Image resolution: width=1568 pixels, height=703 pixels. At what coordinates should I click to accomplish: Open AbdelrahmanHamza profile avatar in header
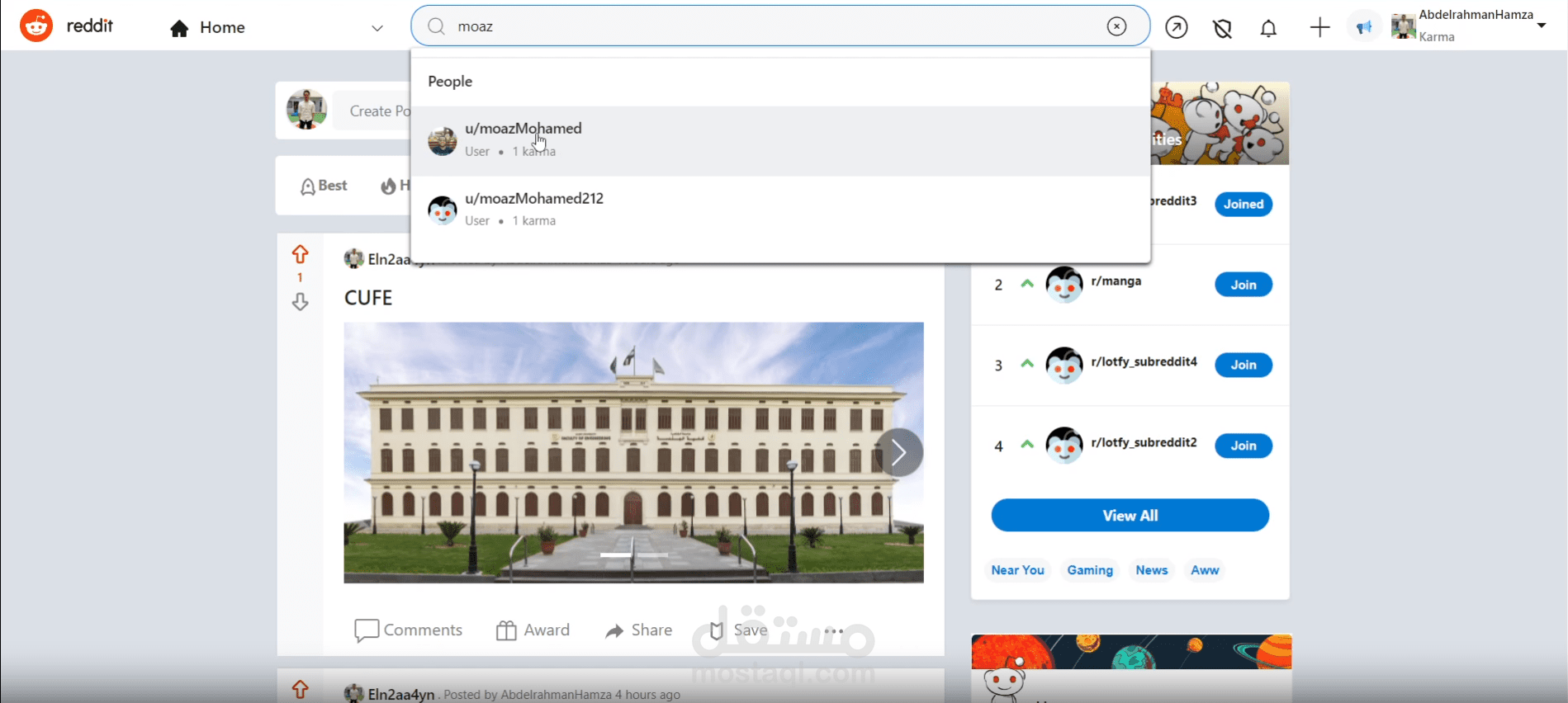click(x=1404, y=26)
